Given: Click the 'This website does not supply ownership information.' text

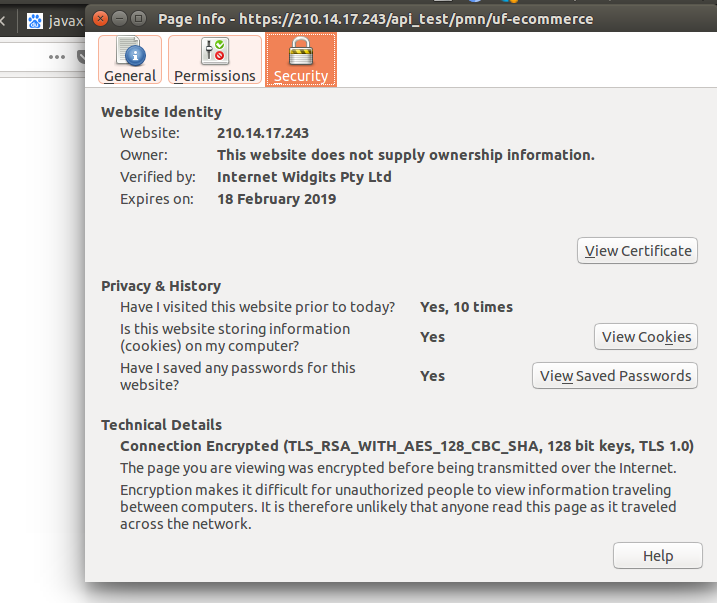Looking at the screenshot, I should tap(406, 155).
